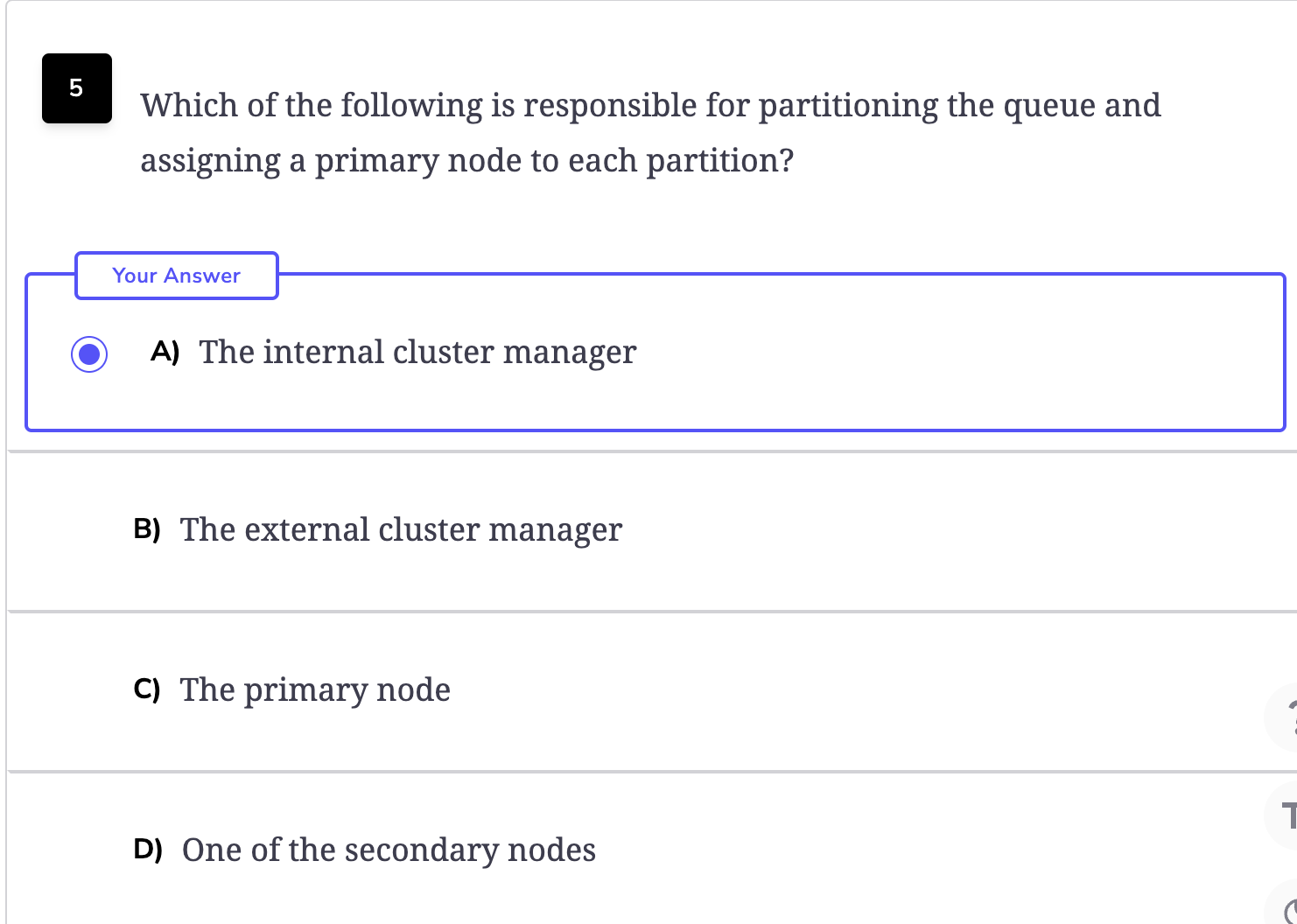Click the bold 'A)' option letter
Viewport: 1297px width, 924px height.
point(165,352)
